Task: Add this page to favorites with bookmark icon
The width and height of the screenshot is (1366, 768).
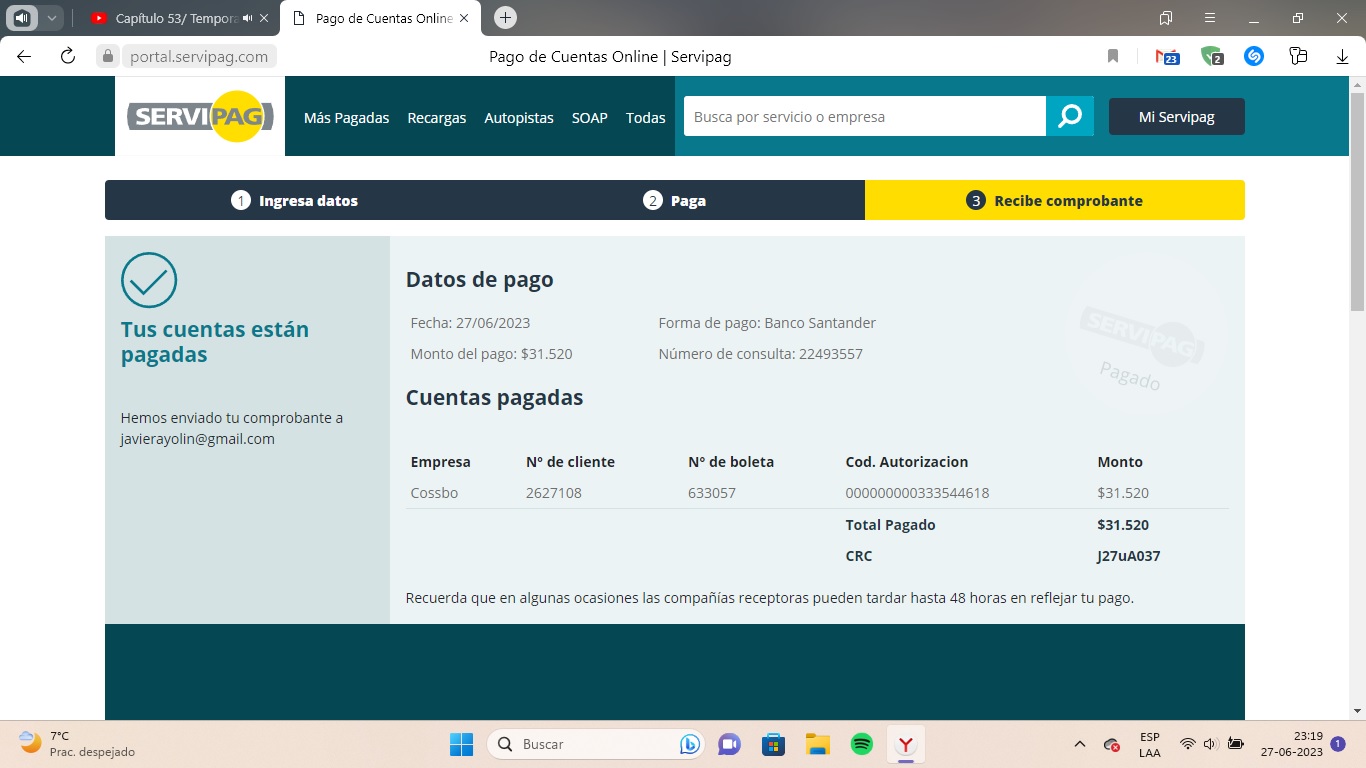Action: click(1113, 57)
